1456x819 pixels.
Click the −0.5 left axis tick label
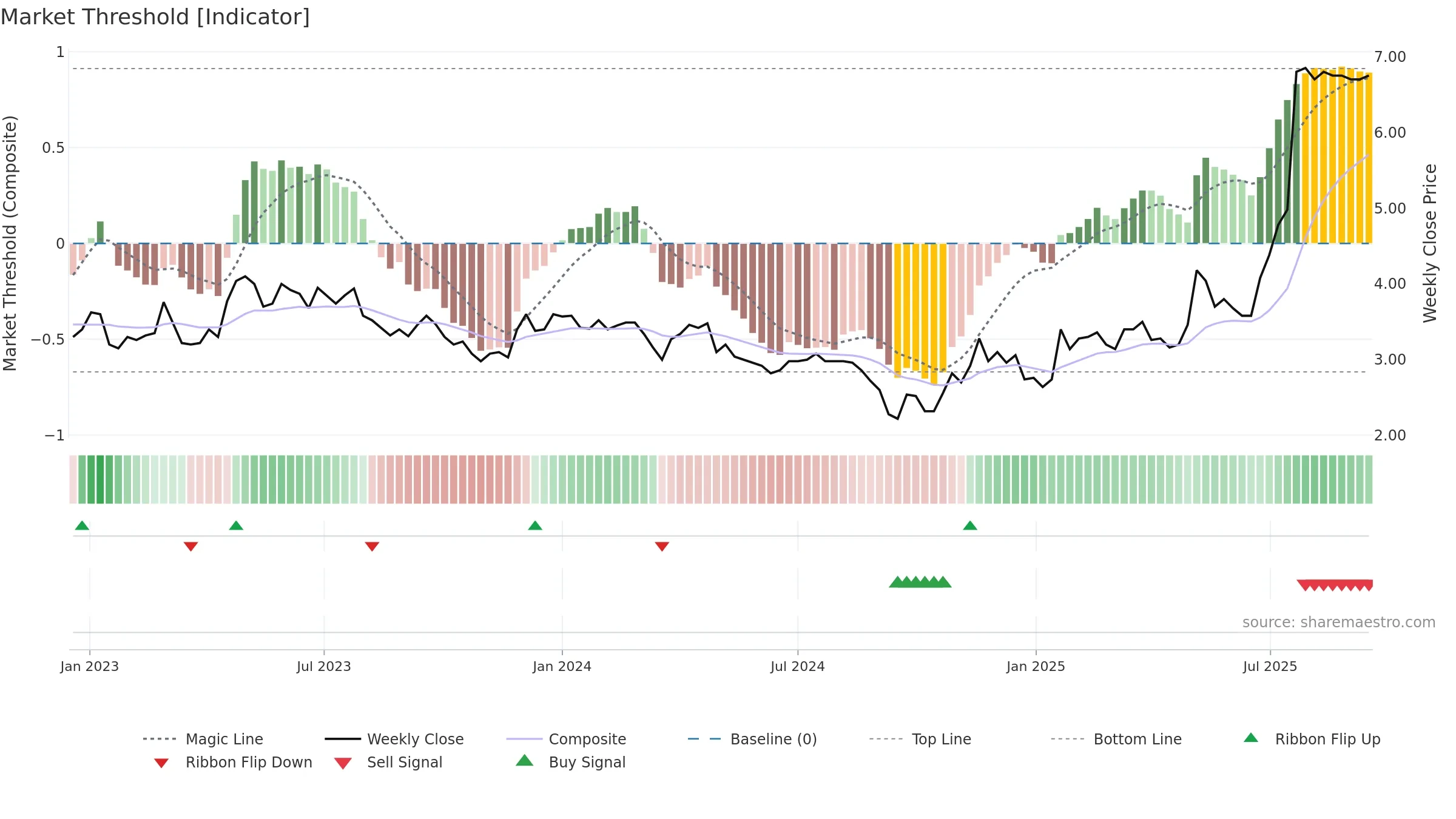[48, 340]
